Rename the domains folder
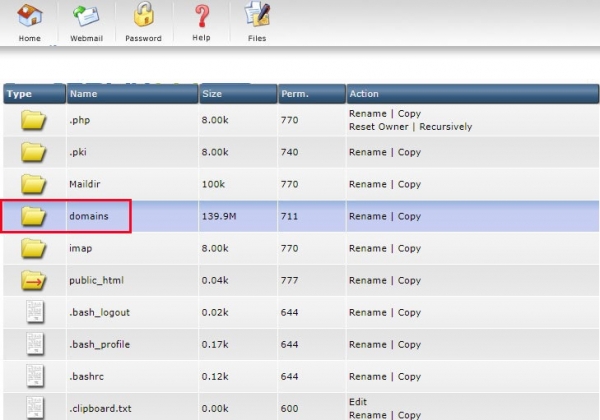 (367, 216)
